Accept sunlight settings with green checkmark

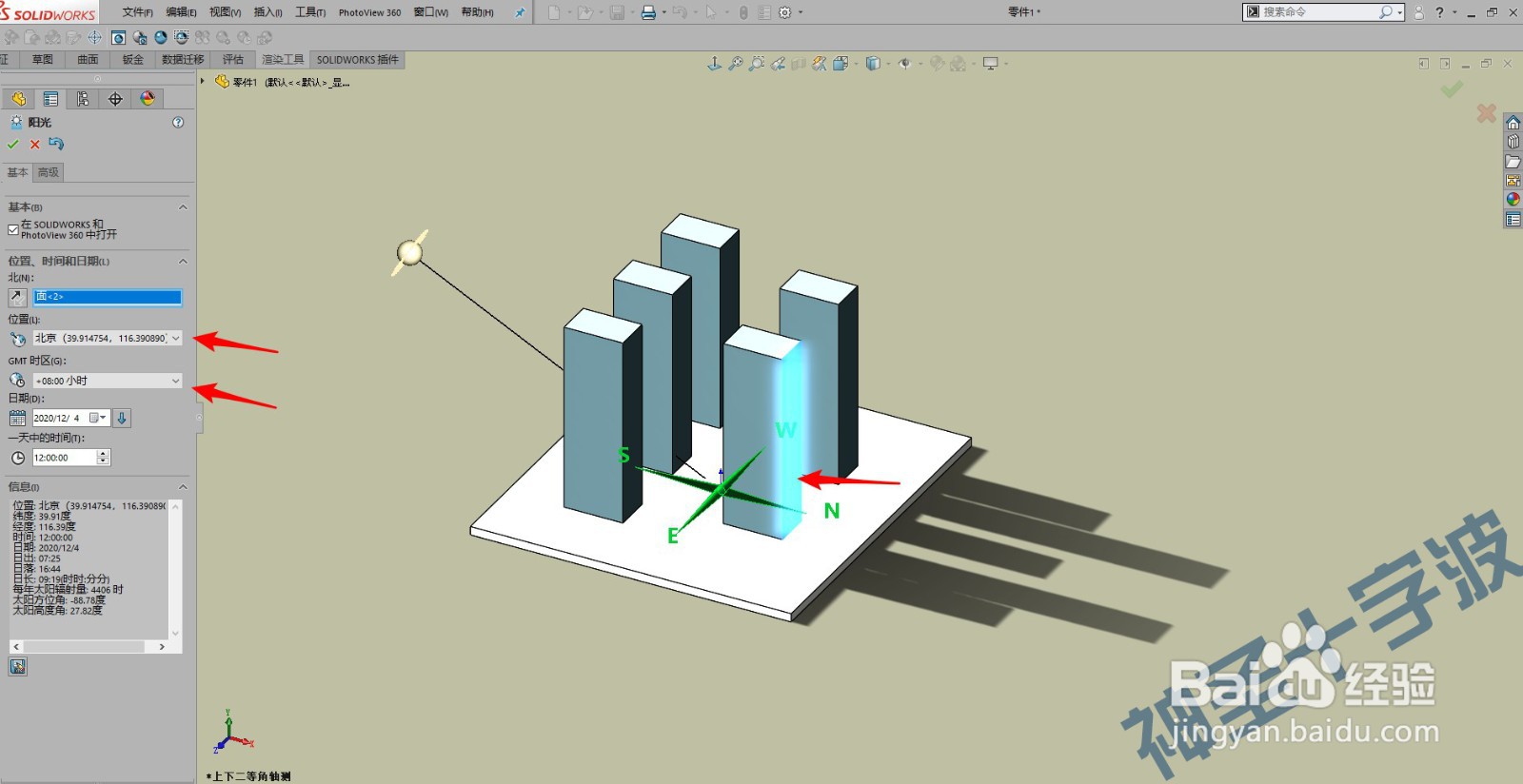point(12,145)
